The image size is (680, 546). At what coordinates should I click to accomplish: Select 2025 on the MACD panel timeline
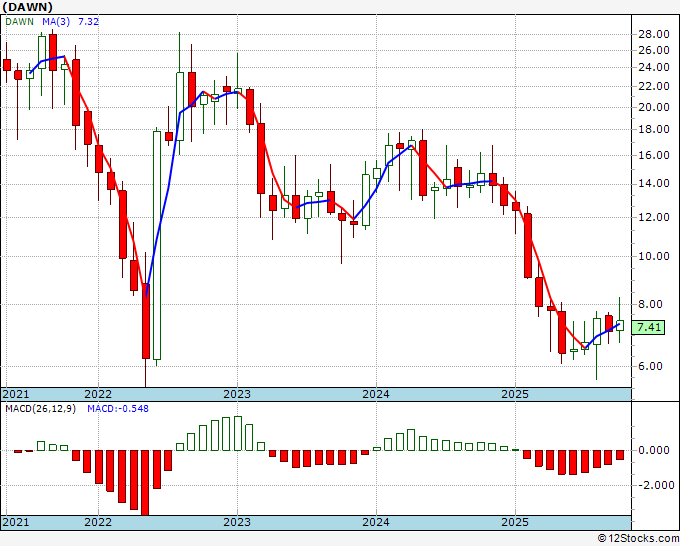pyautogui.click(x=514, y=522)
